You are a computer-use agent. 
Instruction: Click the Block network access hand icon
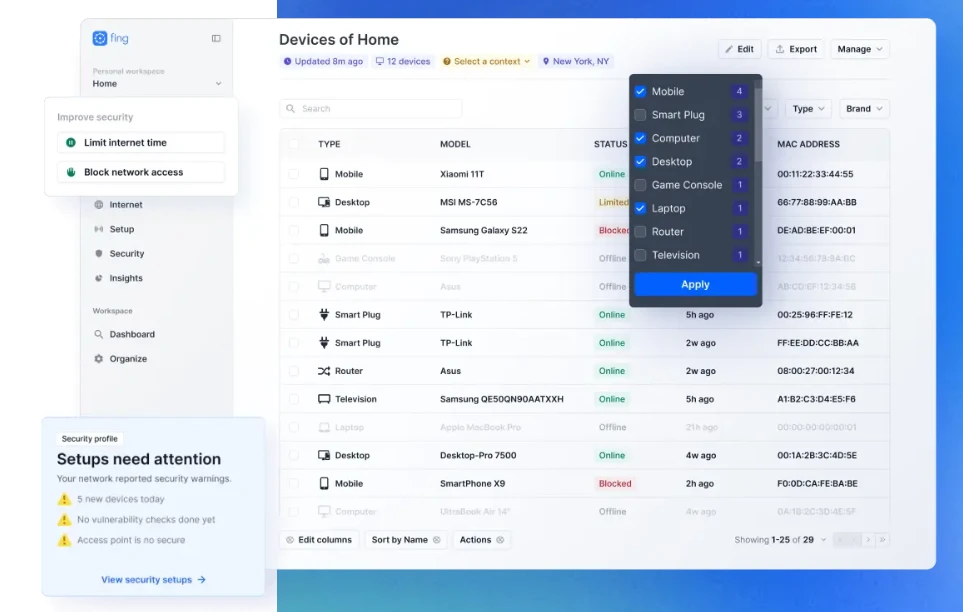point(71,172)
